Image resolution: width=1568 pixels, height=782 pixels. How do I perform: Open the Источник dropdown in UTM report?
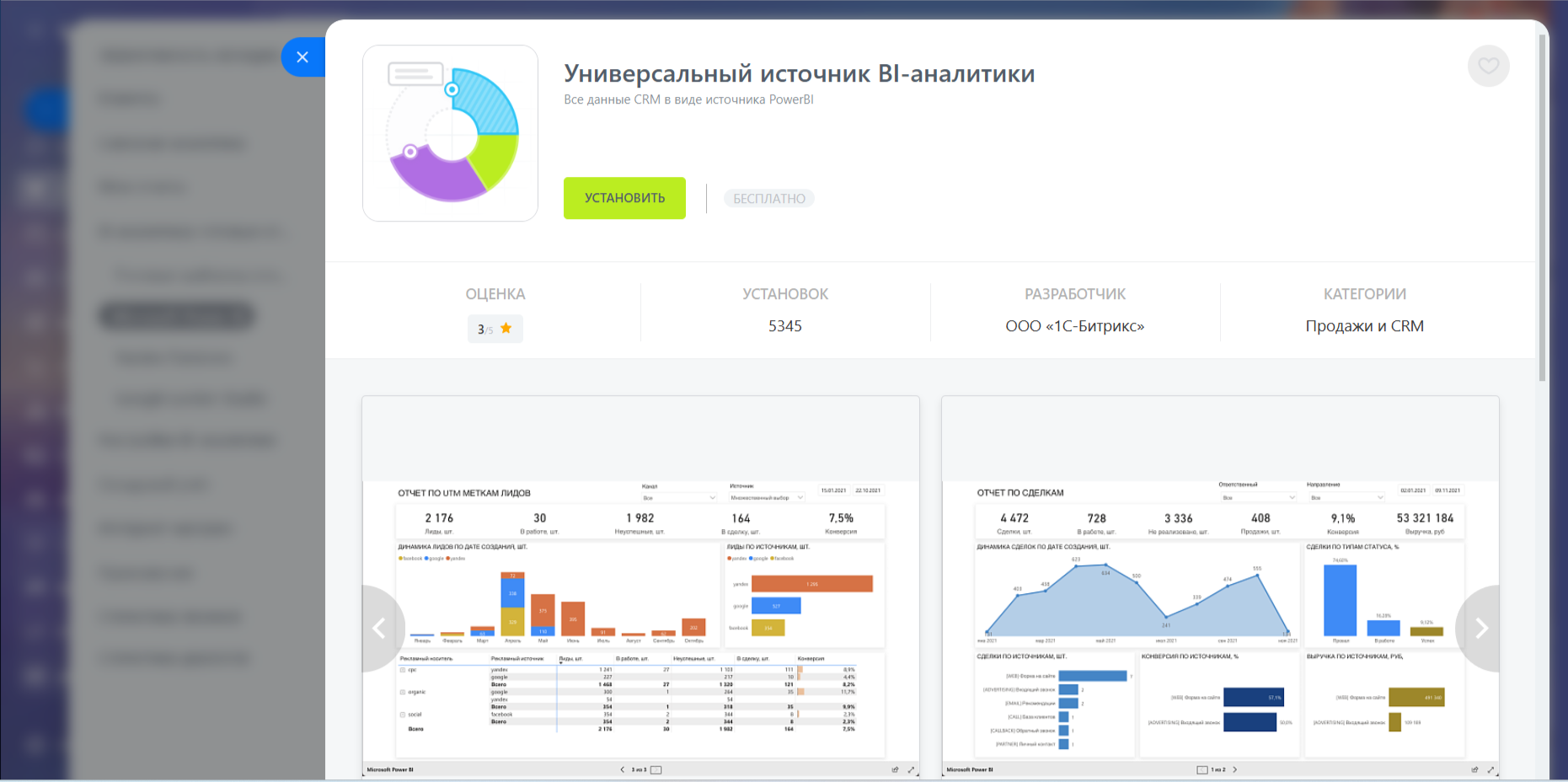(767, 498)
